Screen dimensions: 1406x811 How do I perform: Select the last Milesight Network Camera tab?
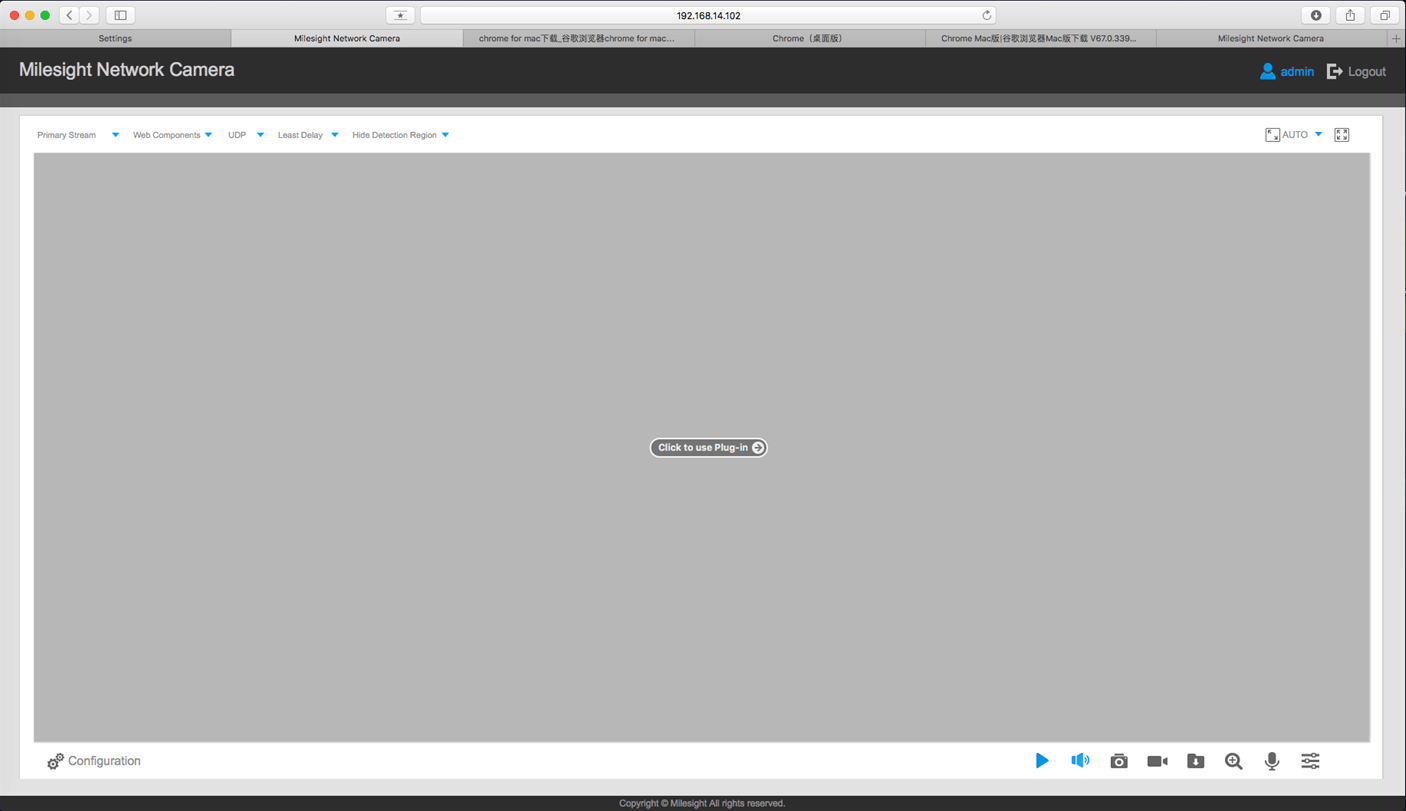tap(1271, 38)
